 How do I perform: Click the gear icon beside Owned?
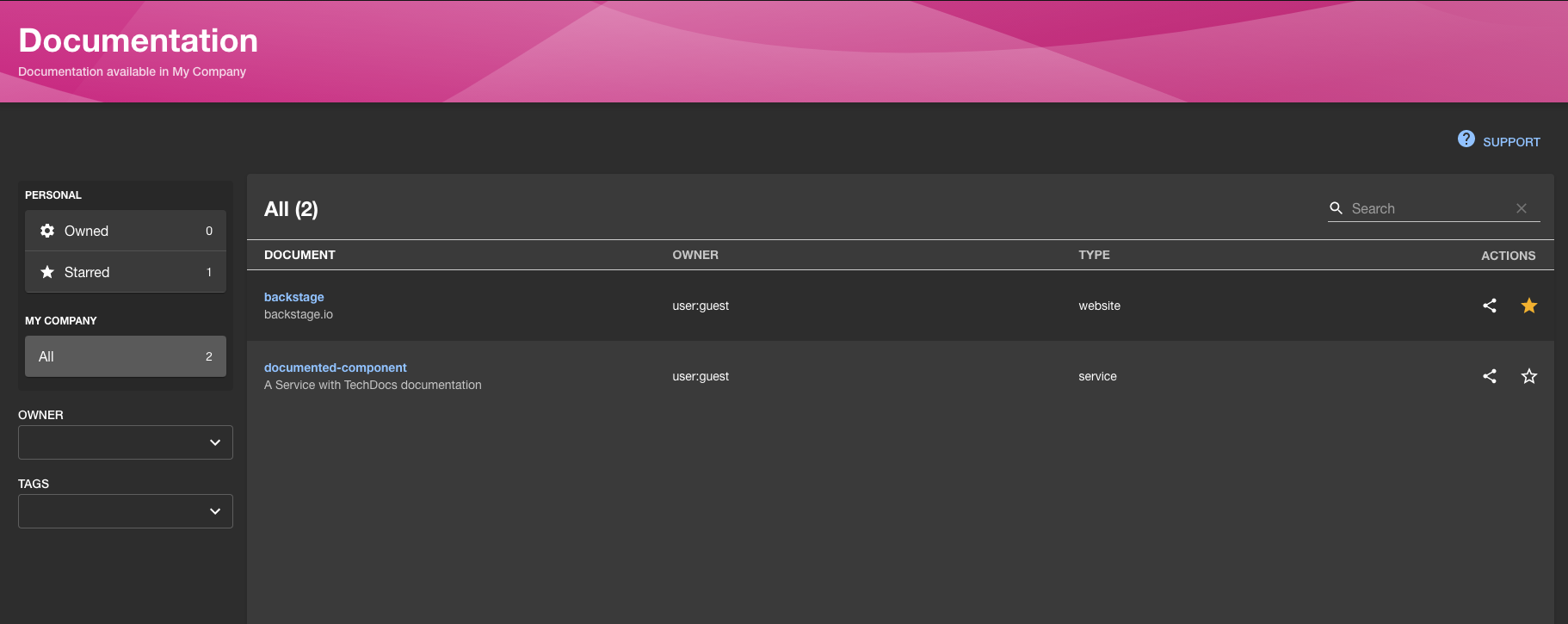click(47, 231)
